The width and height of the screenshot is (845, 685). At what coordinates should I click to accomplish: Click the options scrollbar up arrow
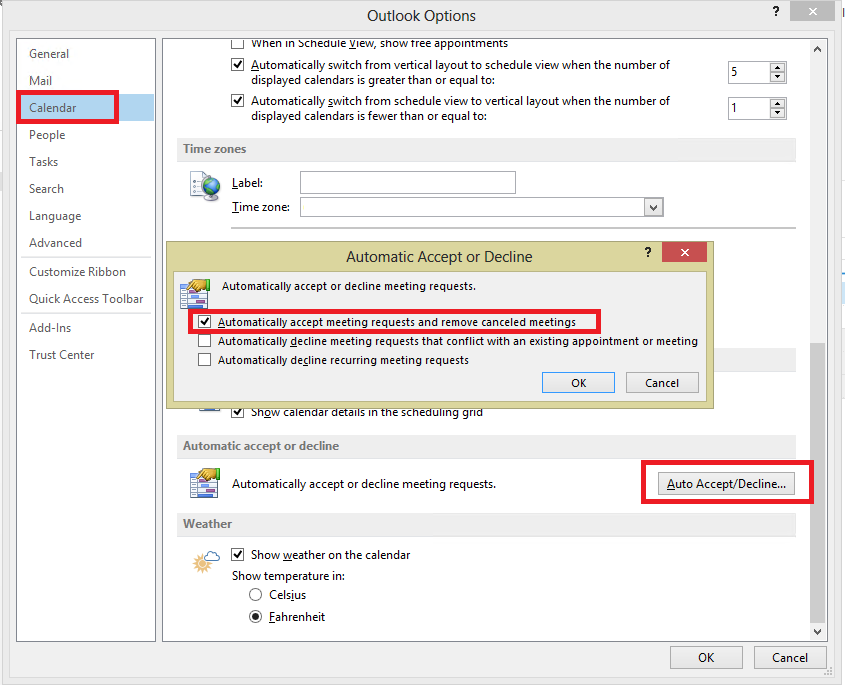pos(817,49)
